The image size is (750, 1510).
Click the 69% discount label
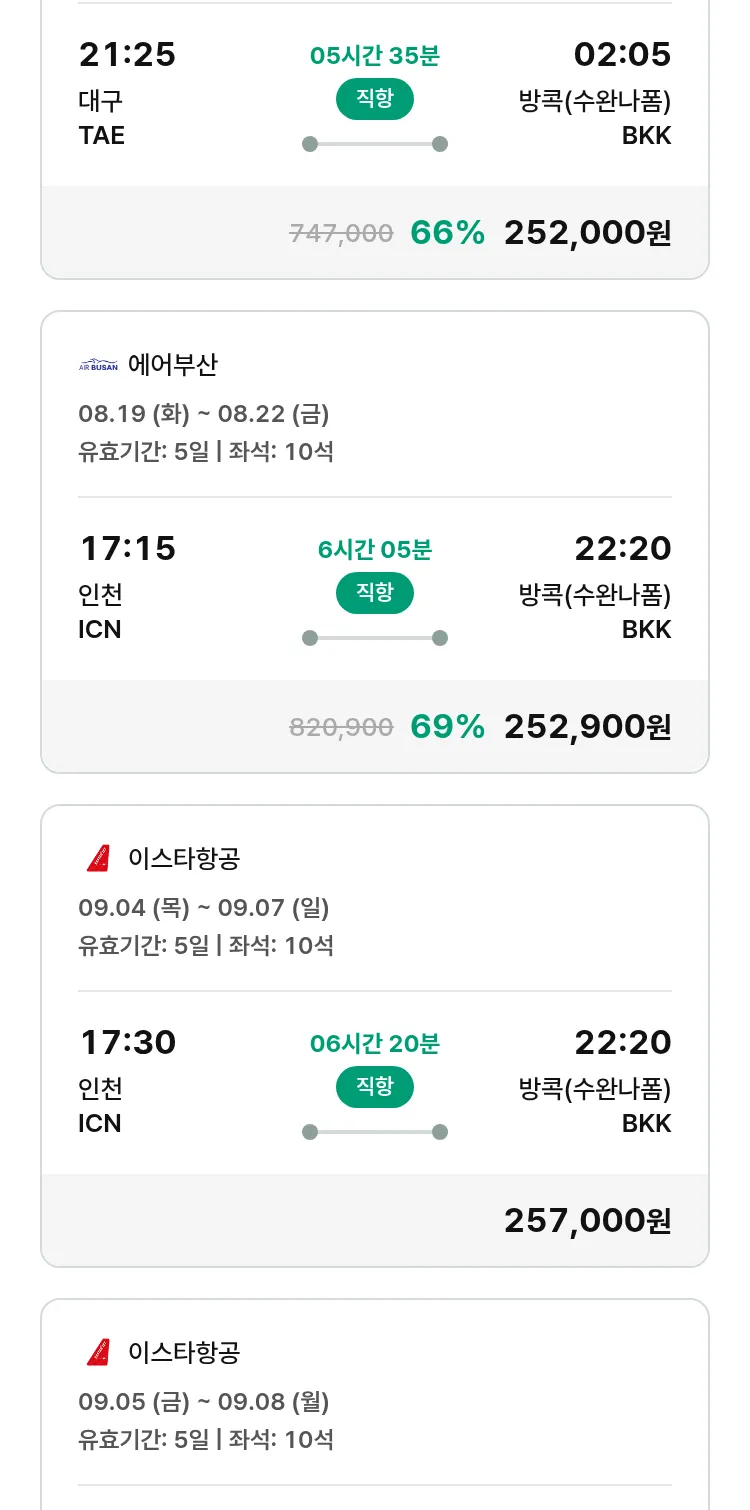click(x=447, y=727)
